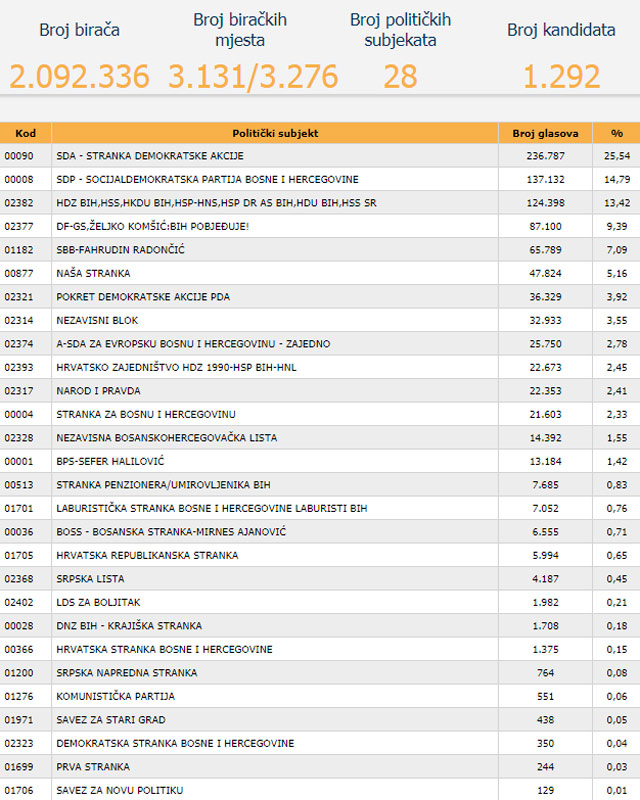Click the Naša Stranka party name
The height and width of the screenshot is (800, 640).
coord(93,273)
